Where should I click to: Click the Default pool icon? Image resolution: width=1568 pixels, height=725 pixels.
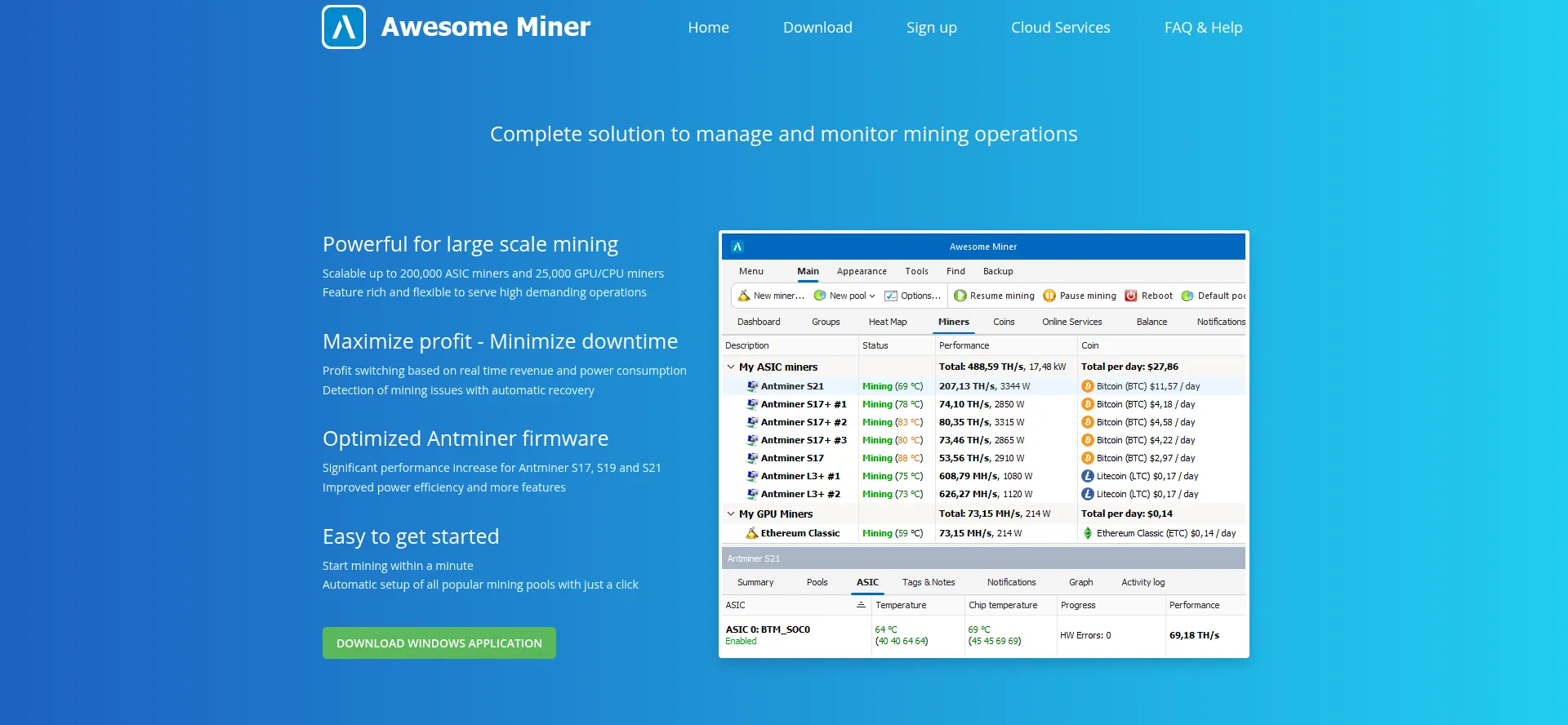pyautogui.click(x=1187, y=296)
